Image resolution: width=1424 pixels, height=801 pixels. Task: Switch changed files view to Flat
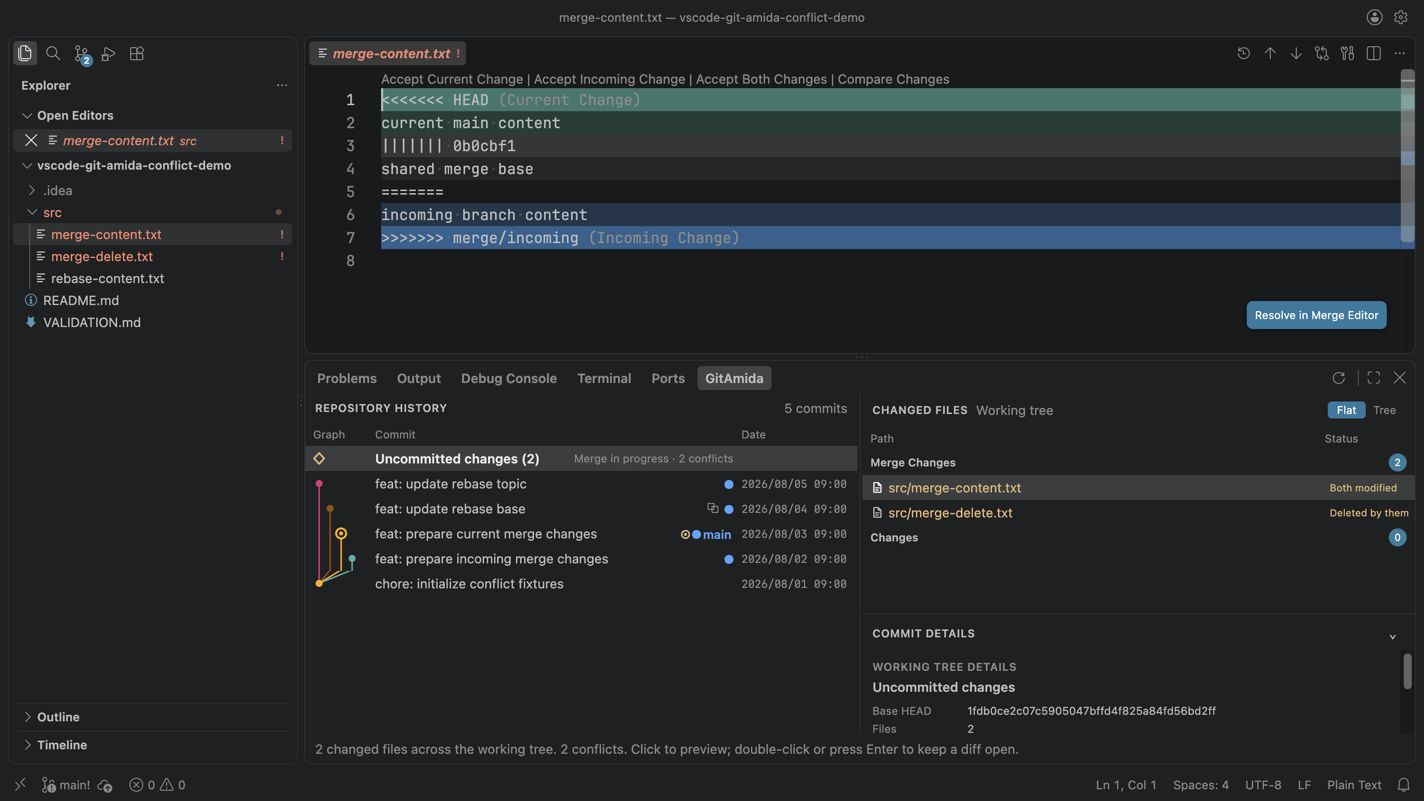[1346, 410]
